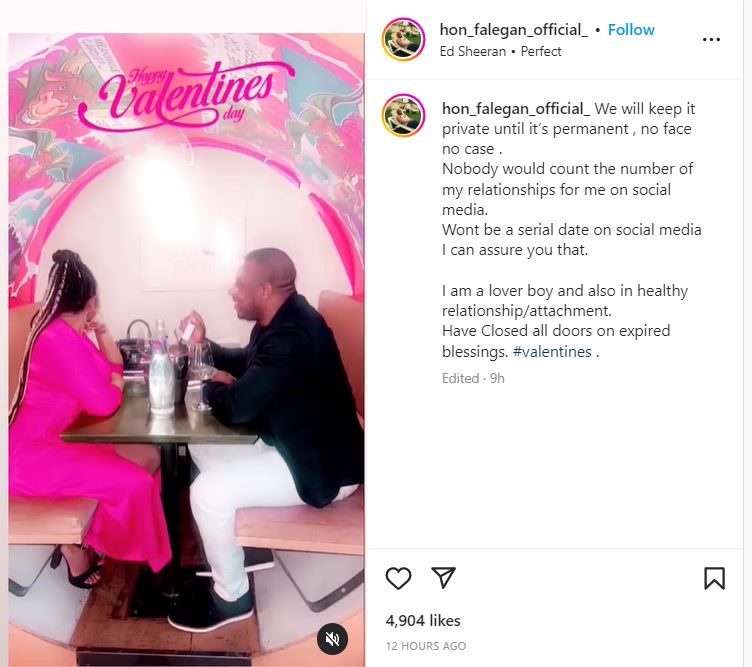The height and width of the screenshot is (667, 752).
Task: Open Ed Sheeran Perfect audio page
Action: [x=500, y=51]
